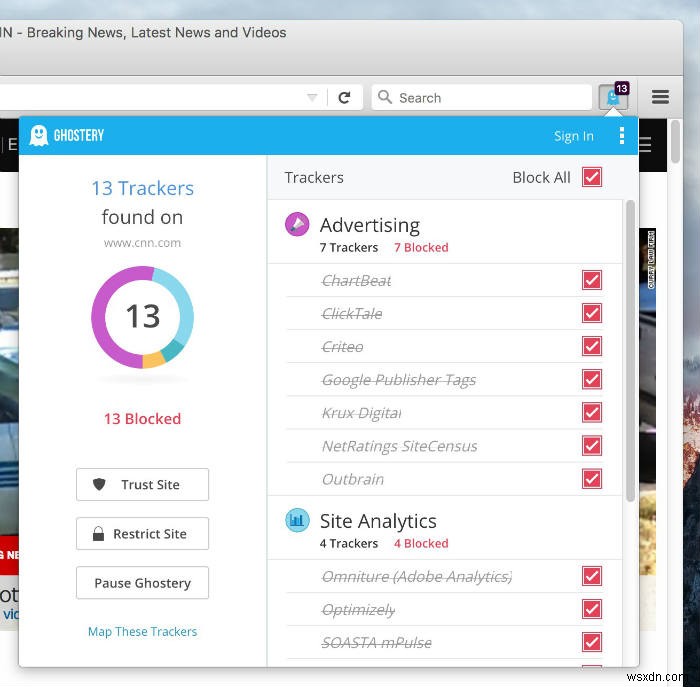This screenshot has width=700, height=687.
Task: Click the www.cnn.com site label
Action: point(142,243)
